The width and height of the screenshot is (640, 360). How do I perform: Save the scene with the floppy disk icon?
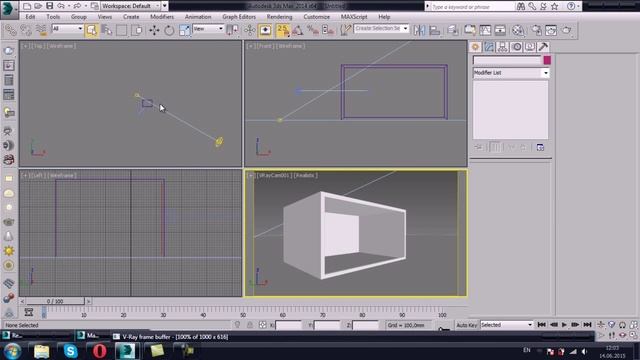pos(49,6)
